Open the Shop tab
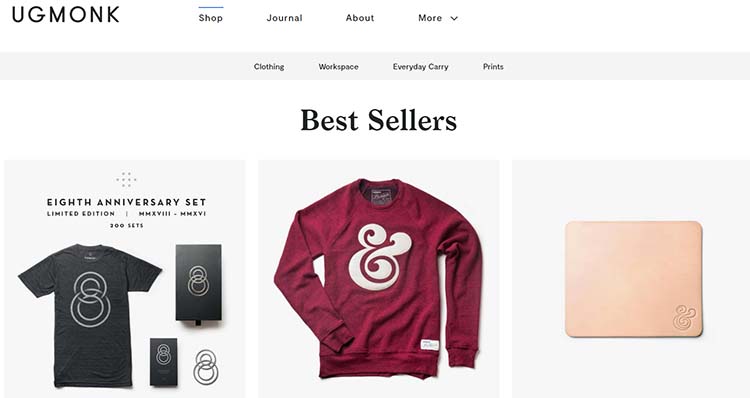The height and width of the screenshot is (398, 750). pos(210,18)
